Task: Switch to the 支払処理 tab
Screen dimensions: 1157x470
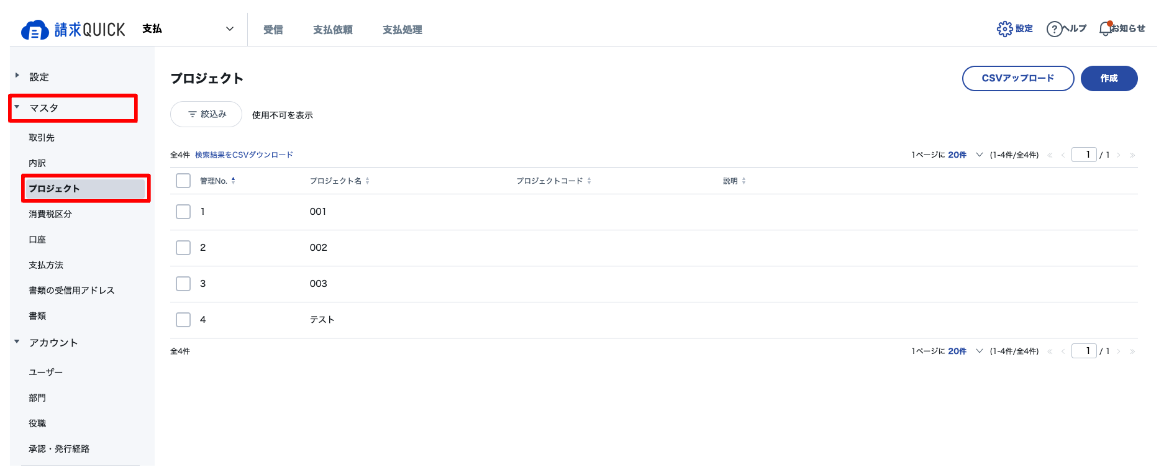Action: click(402, 30)
